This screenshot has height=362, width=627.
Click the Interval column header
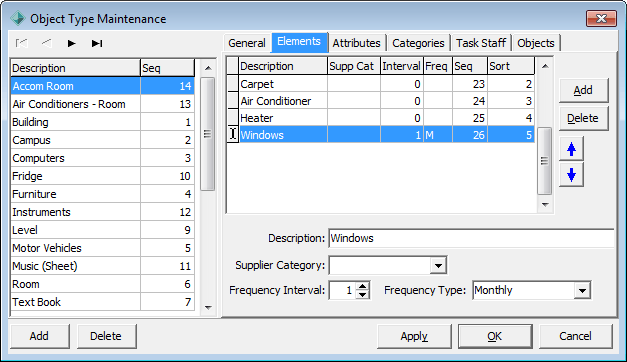click(401, 66)
